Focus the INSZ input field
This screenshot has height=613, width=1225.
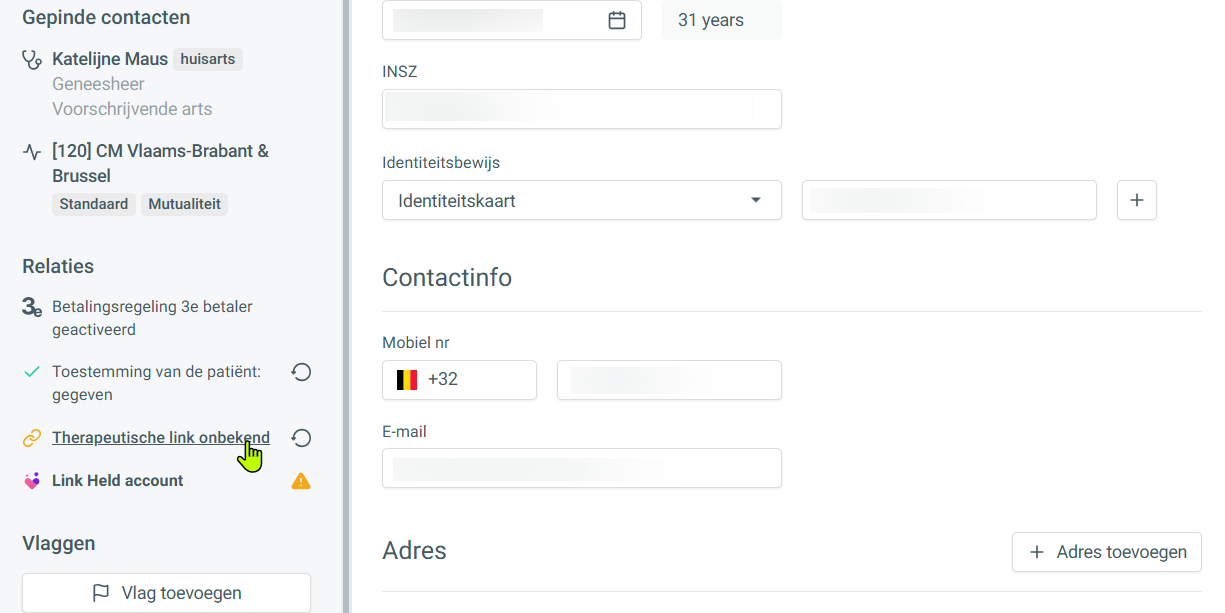point(582,109)
